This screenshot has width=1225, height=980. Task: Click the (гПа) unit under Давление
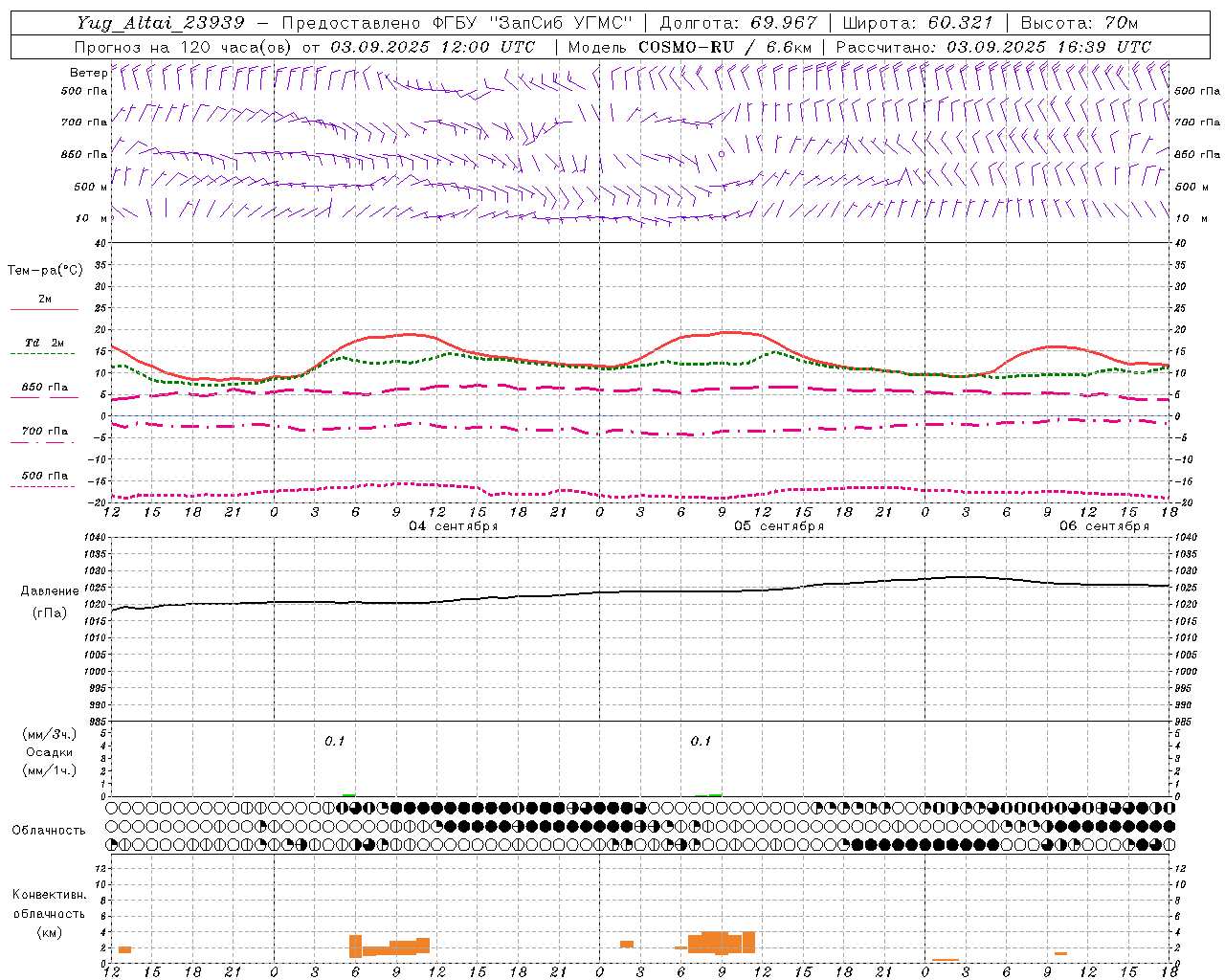(48, 613)
